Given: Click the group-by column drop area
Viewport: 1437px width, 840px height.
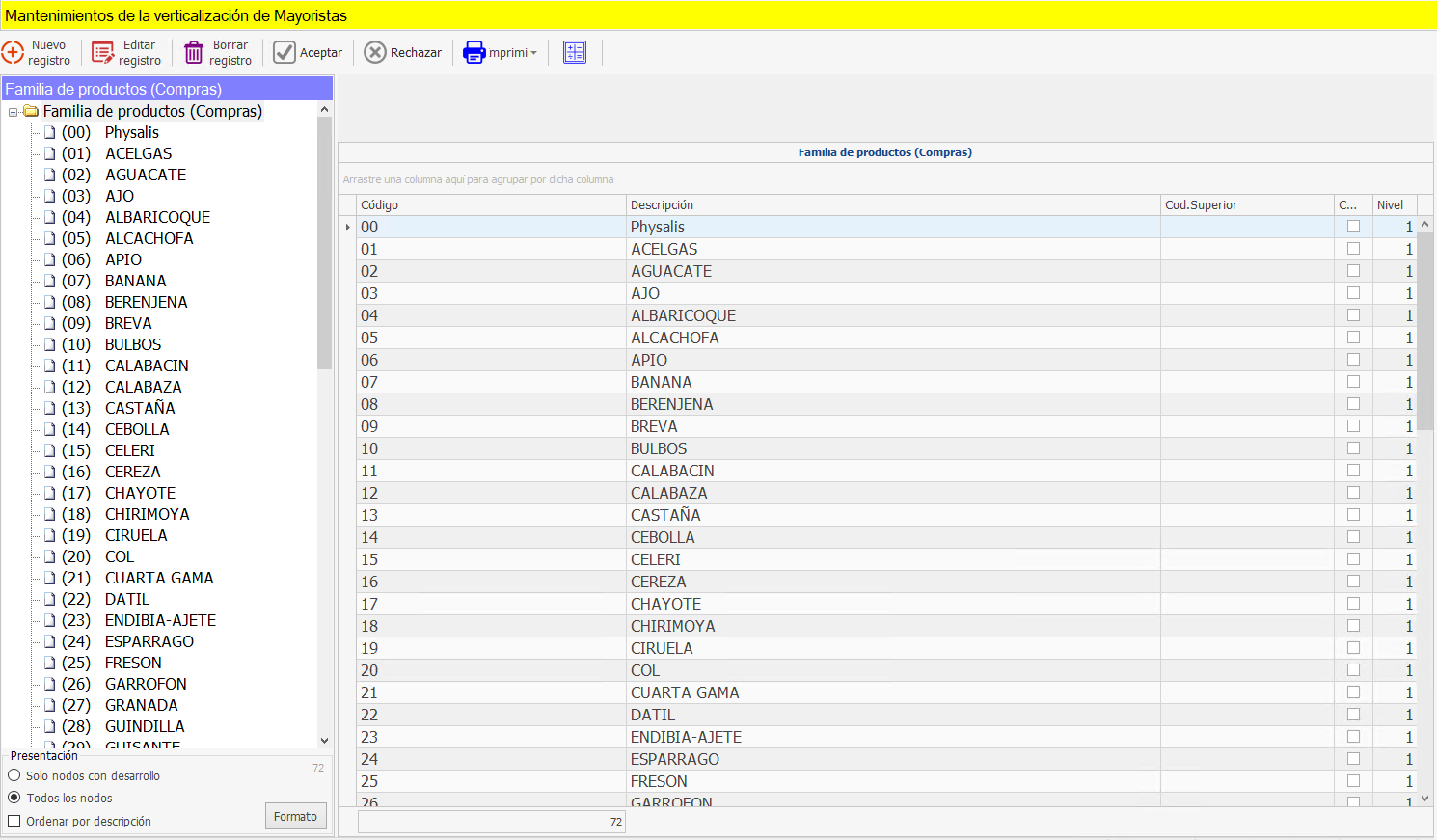Looking at the screenshot, I should pyautogui.click(x=885, y=179).
